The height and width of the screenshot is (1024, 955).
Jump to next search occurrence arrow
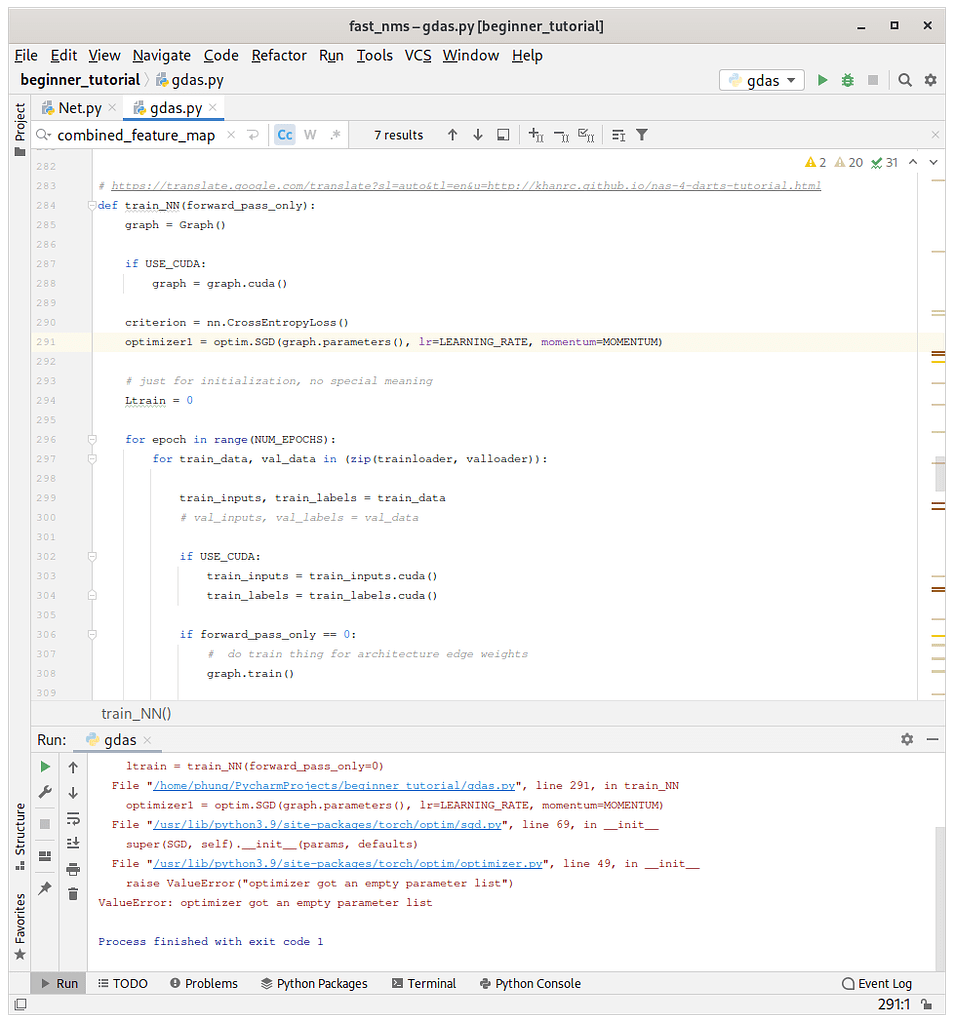(x=478, y=135)
